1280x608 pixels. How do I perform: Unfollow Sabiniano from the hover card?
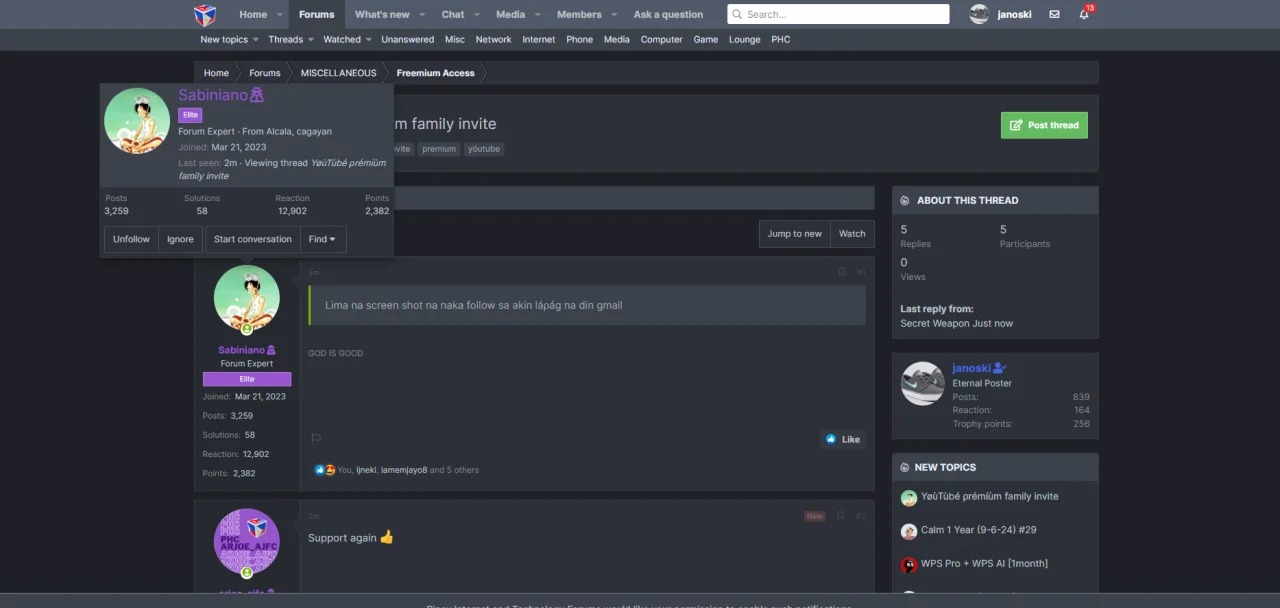(131, 239)
